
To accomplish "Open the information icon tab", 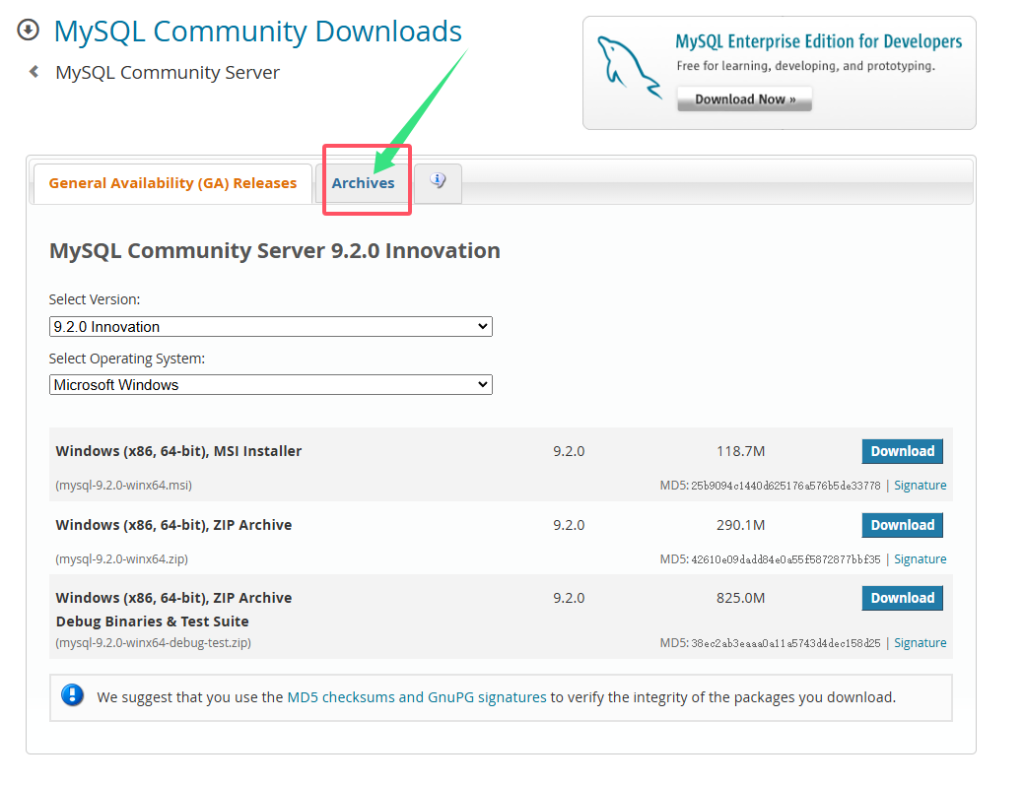I will pos(438,182).
